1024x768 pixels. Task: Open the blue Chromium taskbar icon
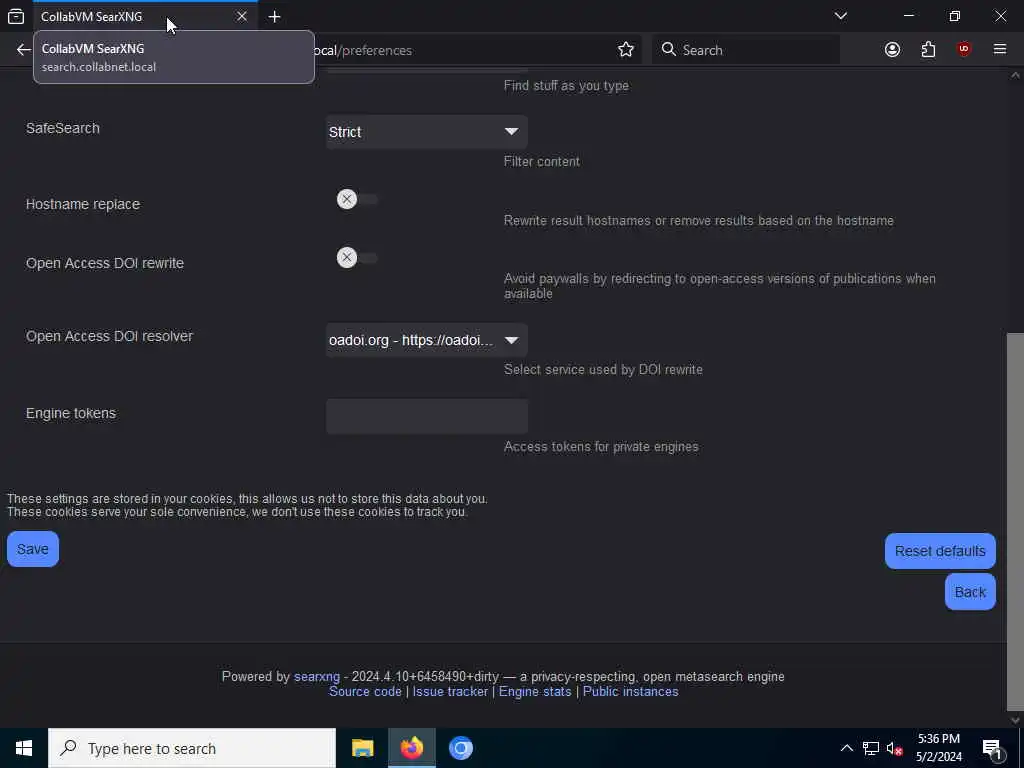pyautogui.click(x=460, y=748)
